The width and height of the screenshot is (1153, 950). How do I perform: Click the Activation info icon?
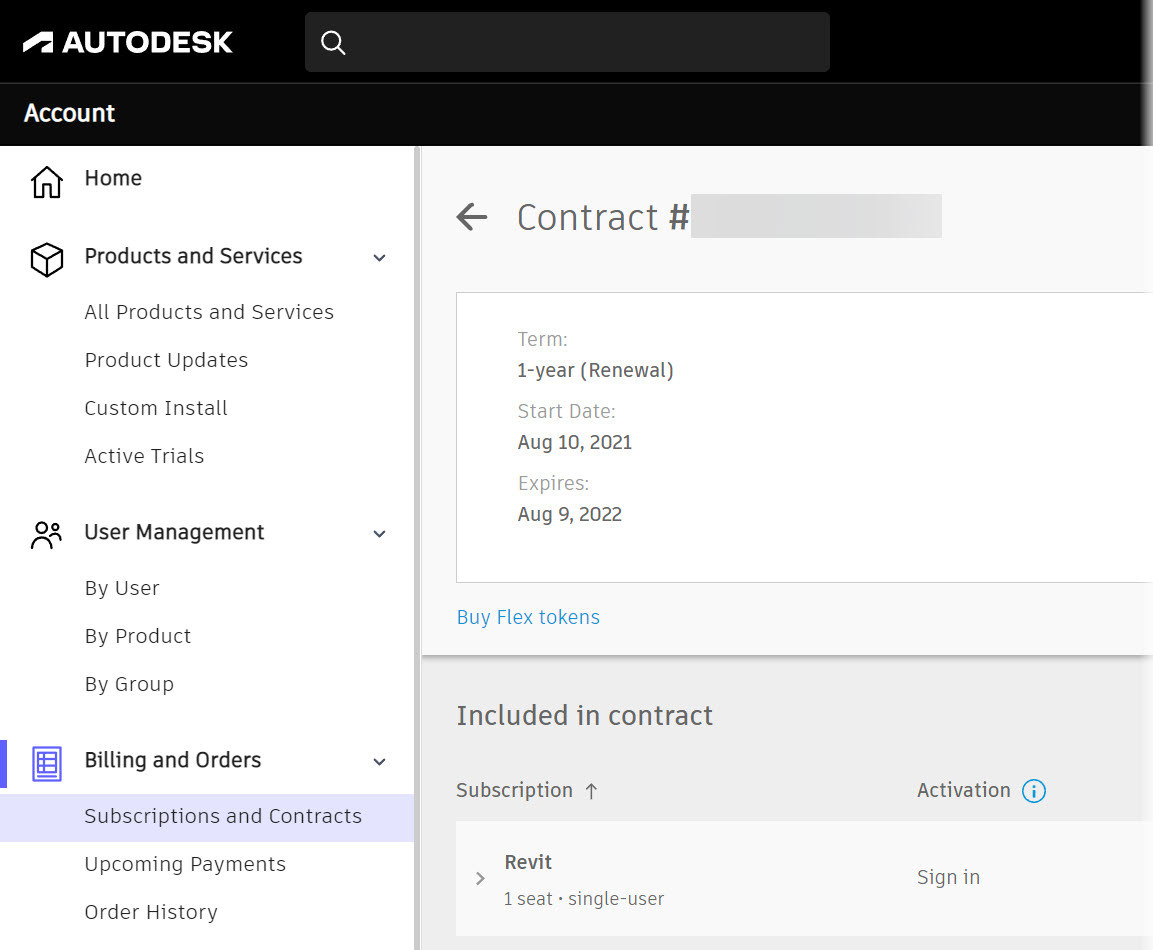(1035, 790)
